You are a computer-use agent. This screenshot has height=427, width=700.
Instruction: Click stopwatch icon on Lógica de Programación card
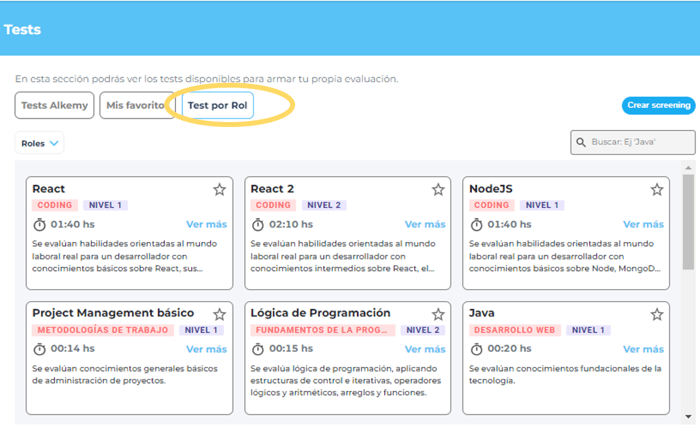click(x=258, y=349)
